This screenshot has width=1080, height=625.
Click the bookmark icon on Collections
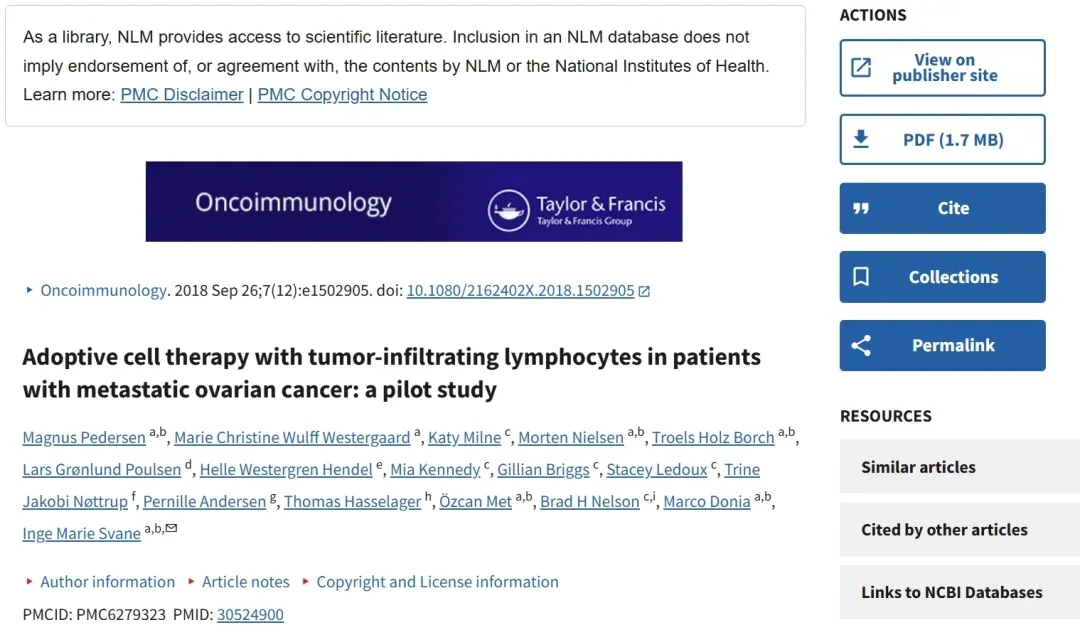point(861,276)
